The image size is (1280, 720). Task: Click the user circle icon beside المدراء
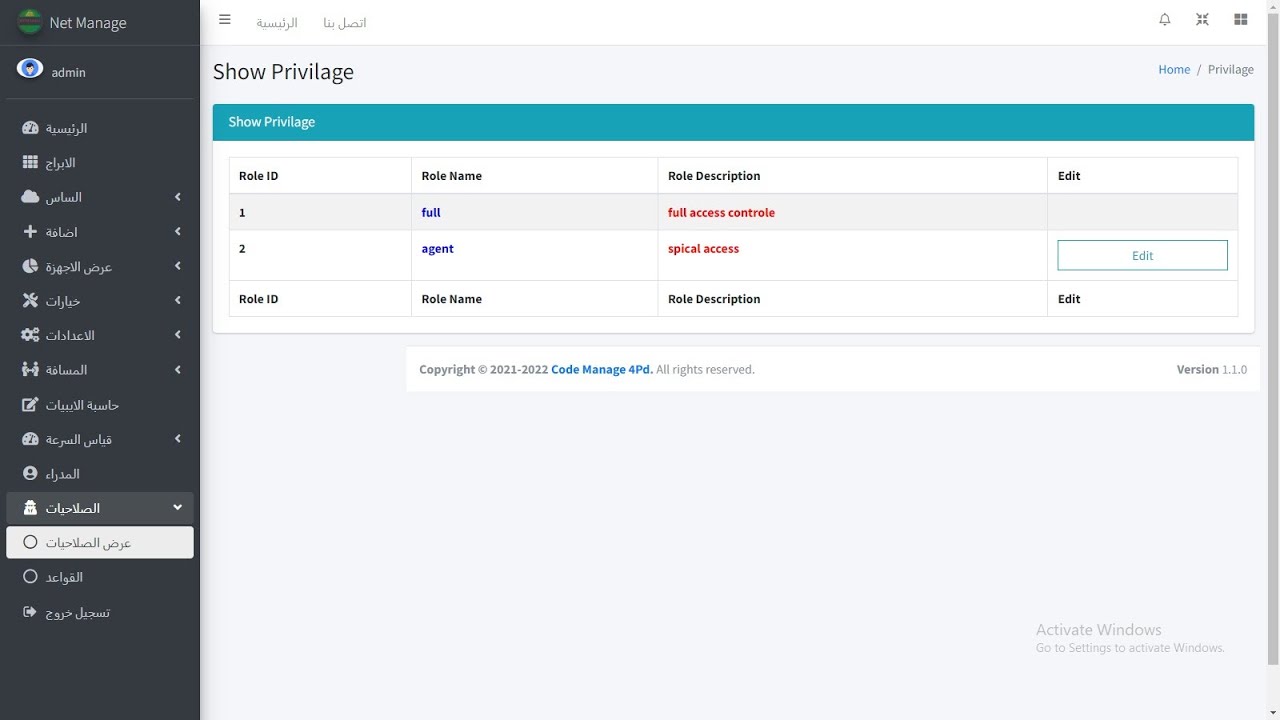pos(30,473)
